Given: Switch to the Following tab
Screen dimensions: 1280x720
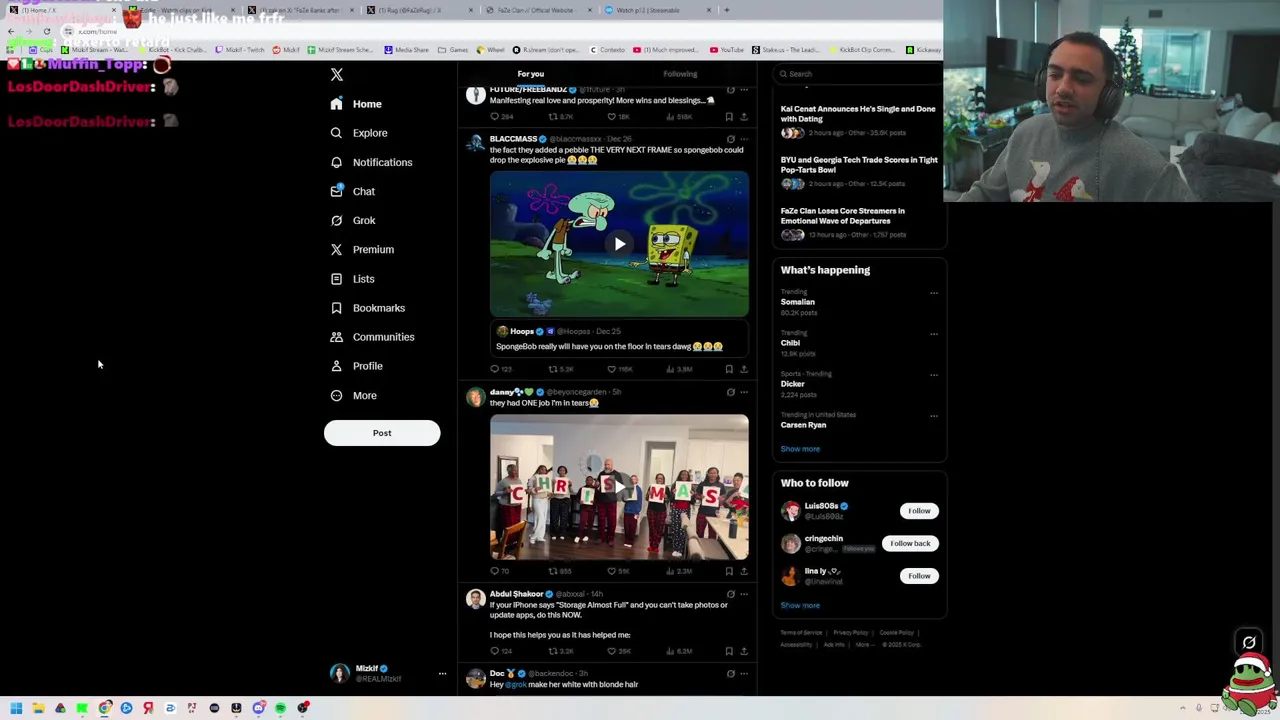Looking at the screenshot, I should click(x=680, y=74).
